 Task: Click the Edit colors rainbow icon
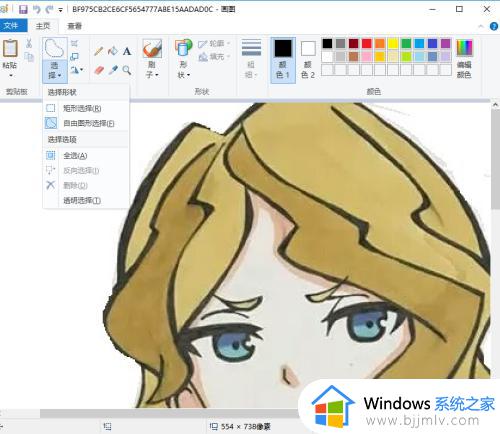[464, 48]
